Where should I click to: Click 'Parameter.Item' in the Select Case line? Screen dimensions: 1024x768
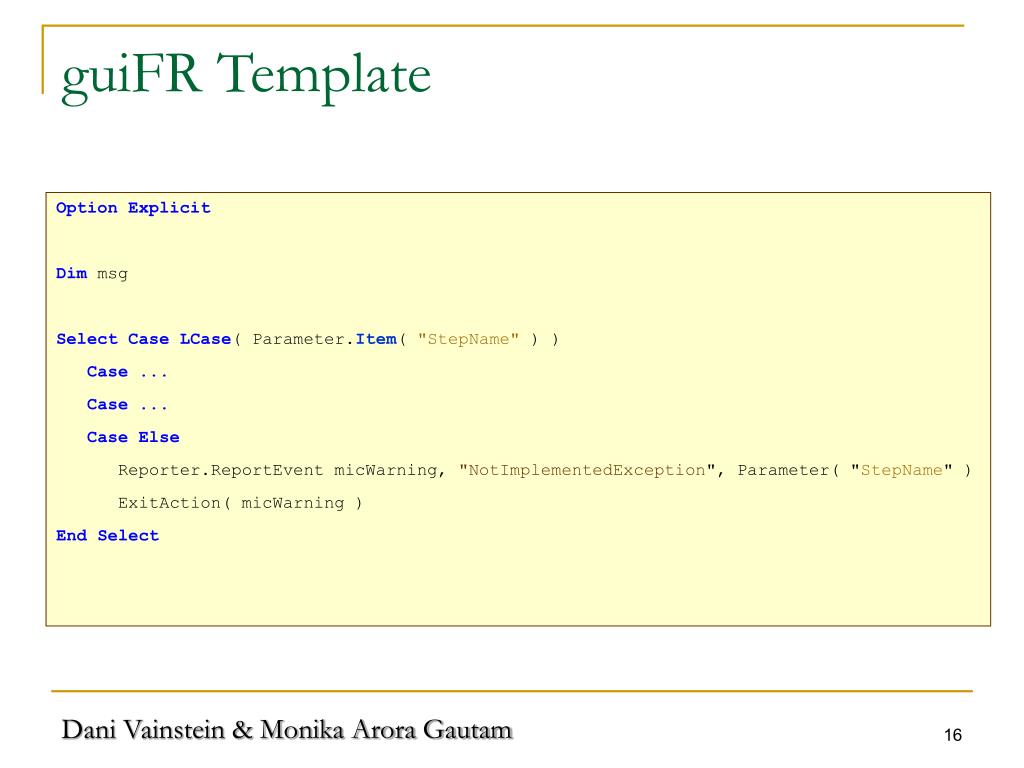click(x=325, y=339)
